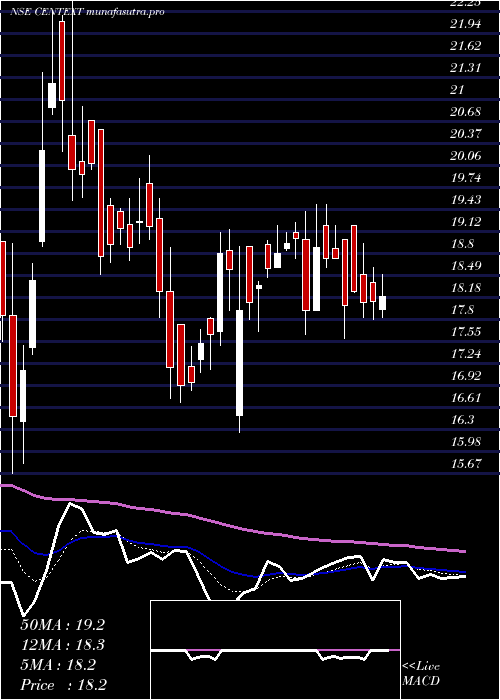Click the 17.8 price axis label
The image size is (500, 700).
click(x=462, y=309)
